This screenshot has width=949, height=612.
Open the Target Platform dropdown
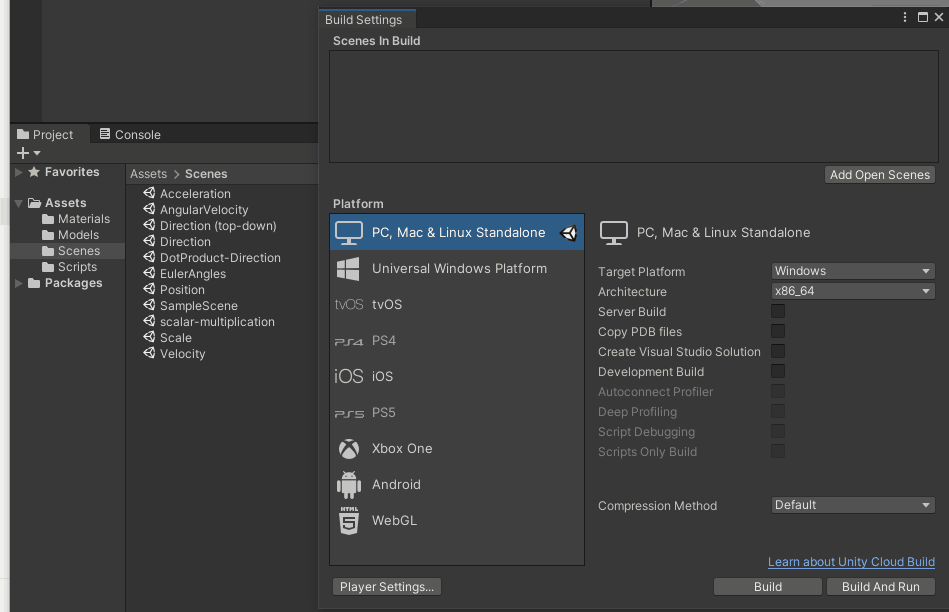(x=853, y=271)
